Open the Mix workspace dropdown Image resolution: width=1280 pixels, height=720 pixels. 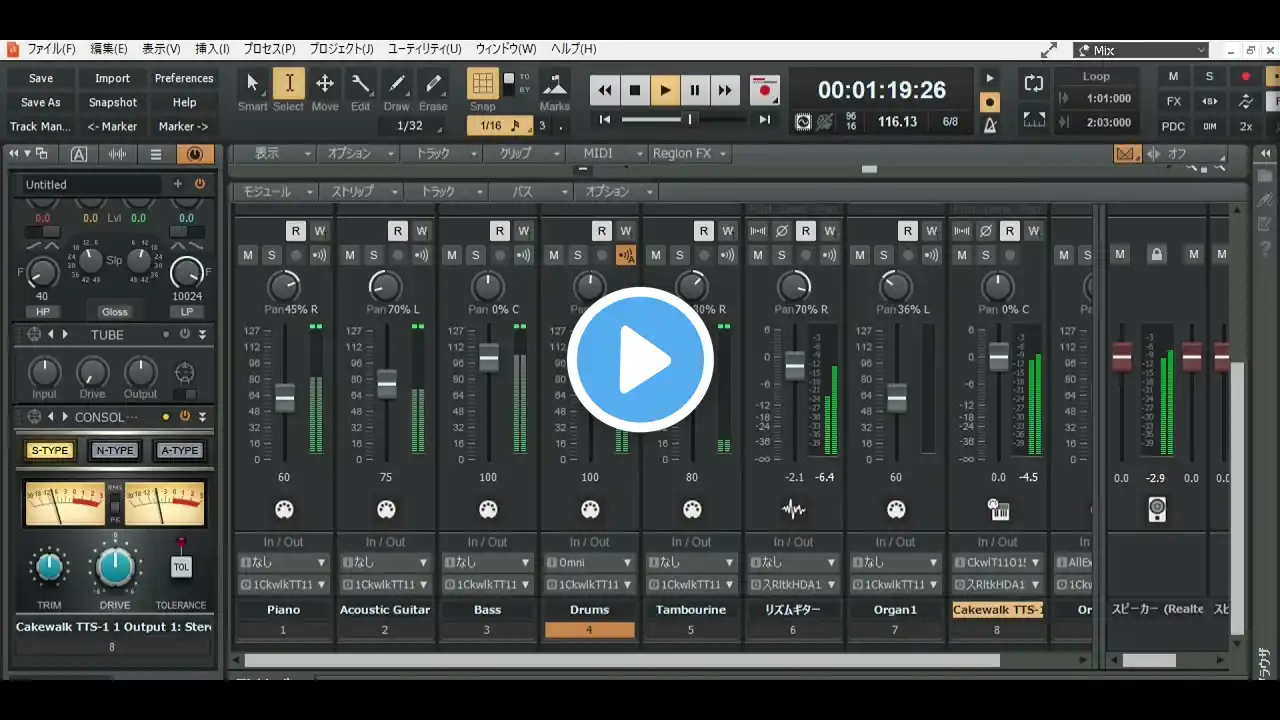(1142, 50)
